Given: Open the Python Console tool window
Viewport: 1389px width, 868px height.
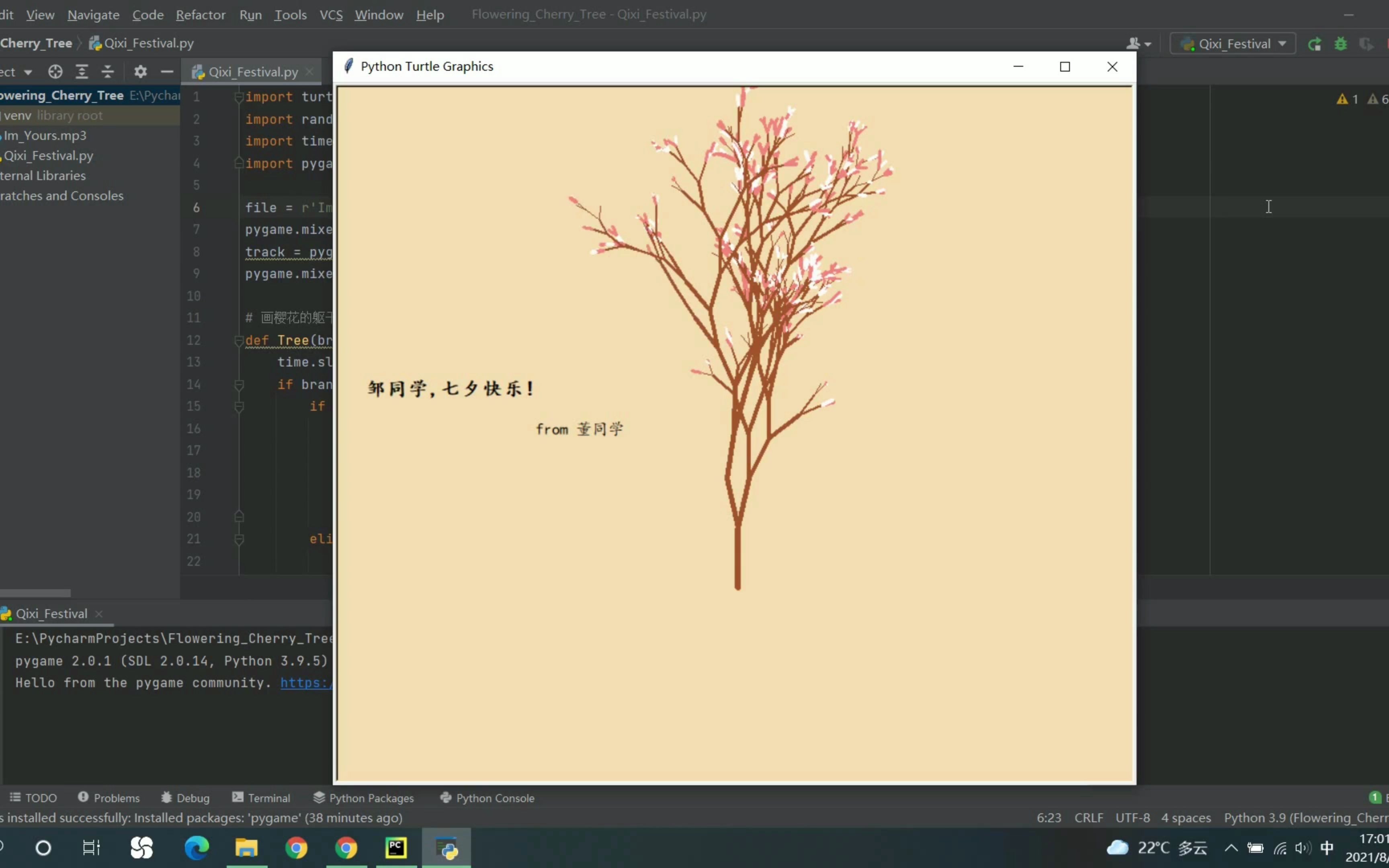Looking at the screenshot, I should (487, 798).
